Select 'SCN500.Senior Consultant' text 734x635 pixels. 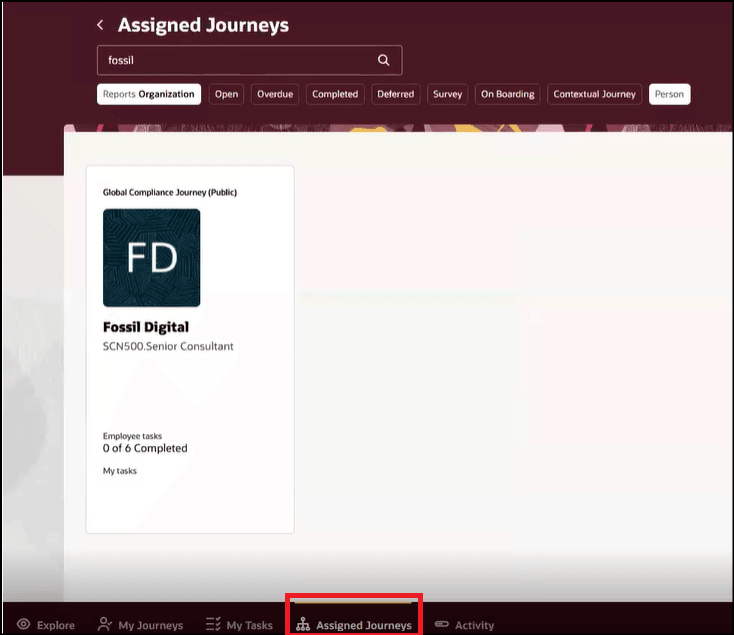coord(168,346)
